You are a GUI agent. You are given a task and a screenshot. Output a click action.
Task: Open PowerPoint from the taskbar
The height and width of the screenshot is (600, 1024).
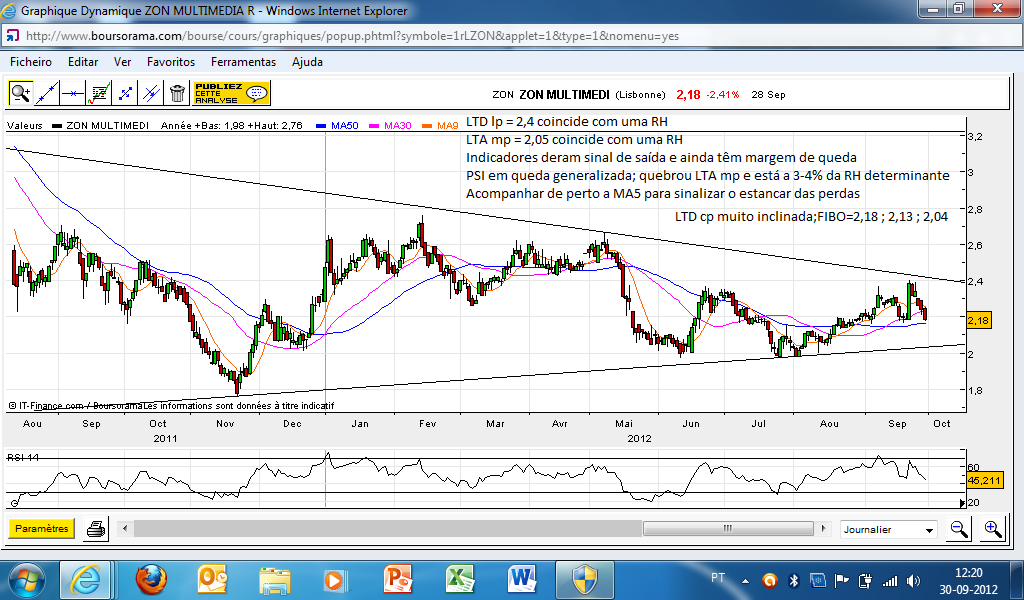[399, 580]
